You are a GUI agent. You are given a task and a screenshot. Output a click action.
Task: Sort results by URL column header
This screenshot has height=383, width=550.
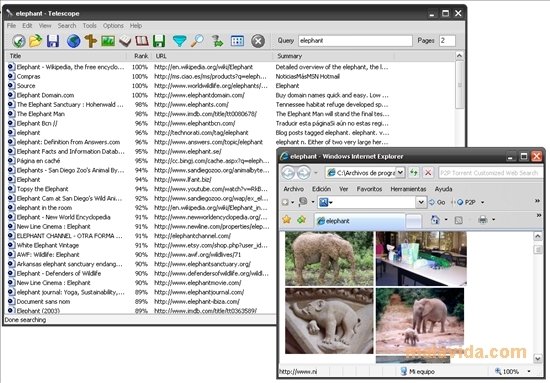[x=213, y=56]
